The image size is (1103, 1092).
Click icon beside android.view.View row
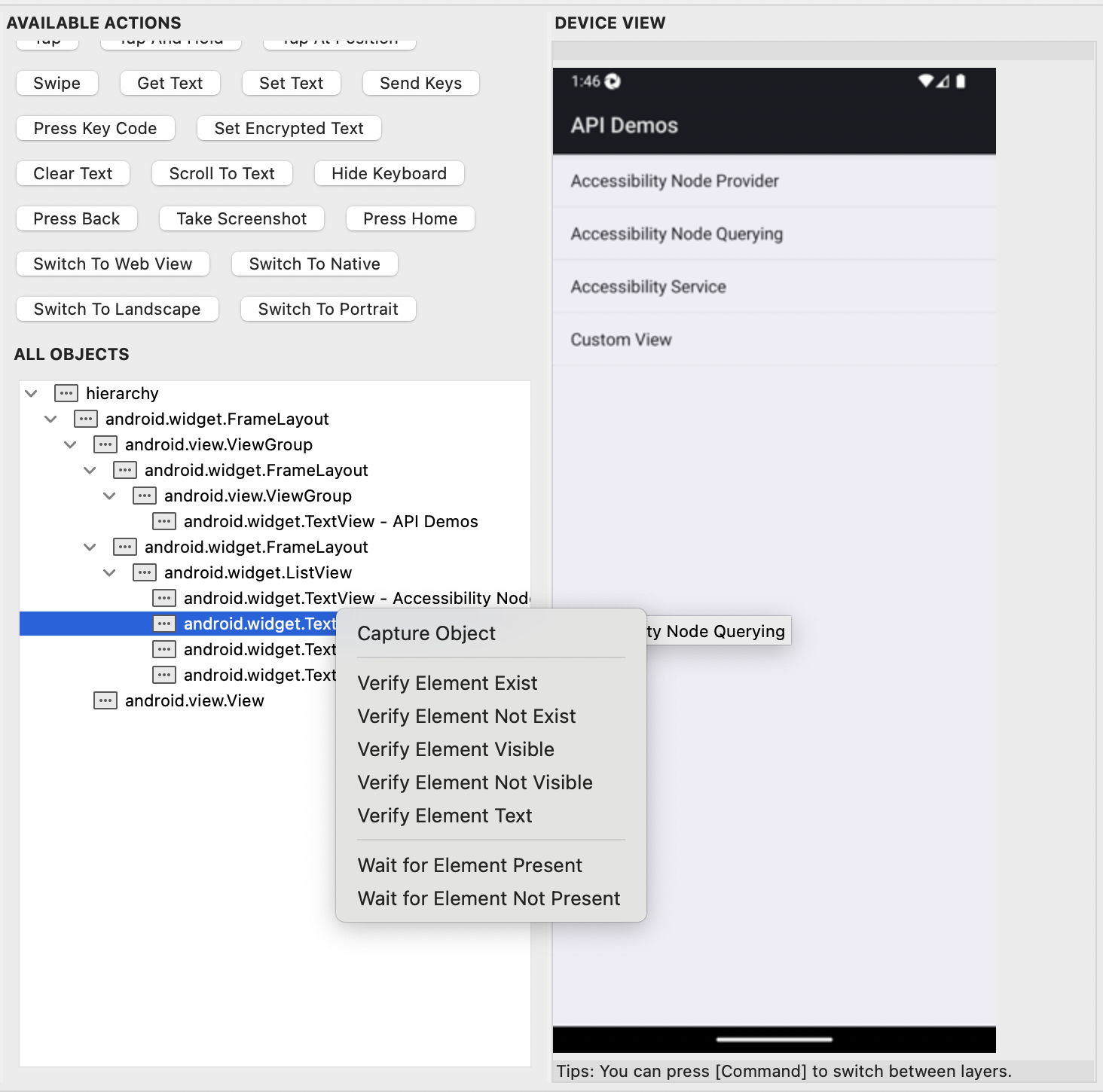[105, 700]
